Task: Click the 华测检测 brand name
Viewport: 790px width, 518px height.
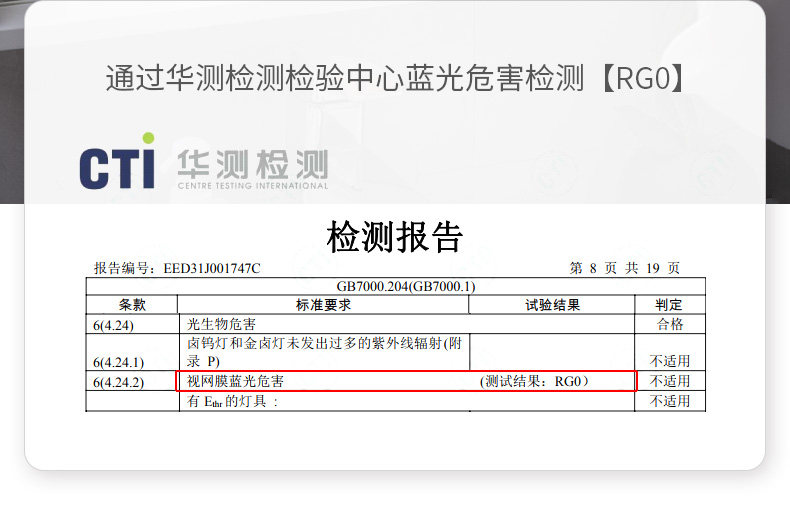Action: 253,164
